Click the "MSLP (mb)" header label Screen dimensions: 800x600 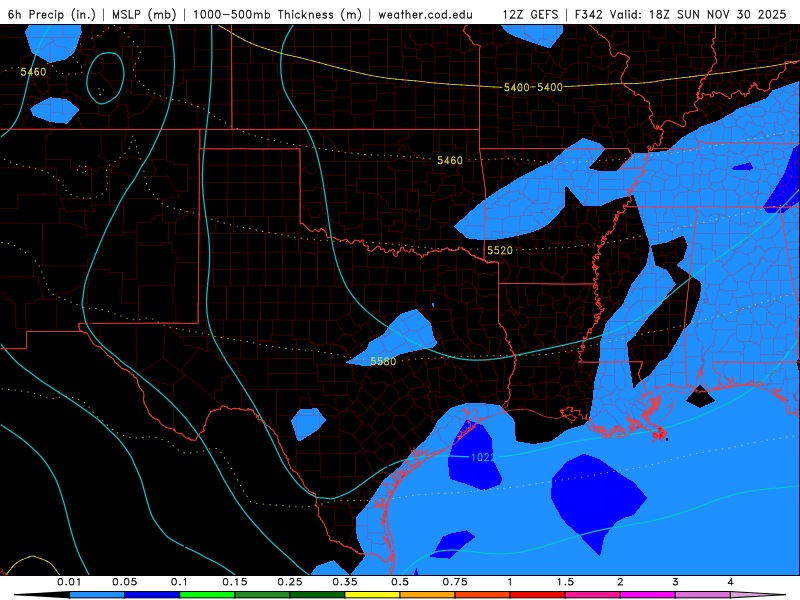click(144, 14)
